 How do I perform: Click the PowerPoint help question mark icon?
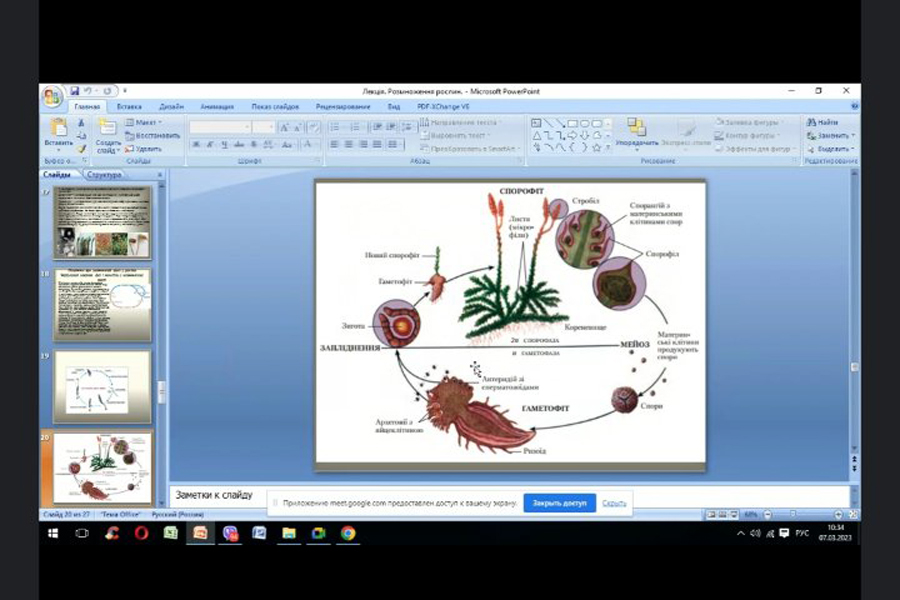pyautogui.click(x=855, y=106)
